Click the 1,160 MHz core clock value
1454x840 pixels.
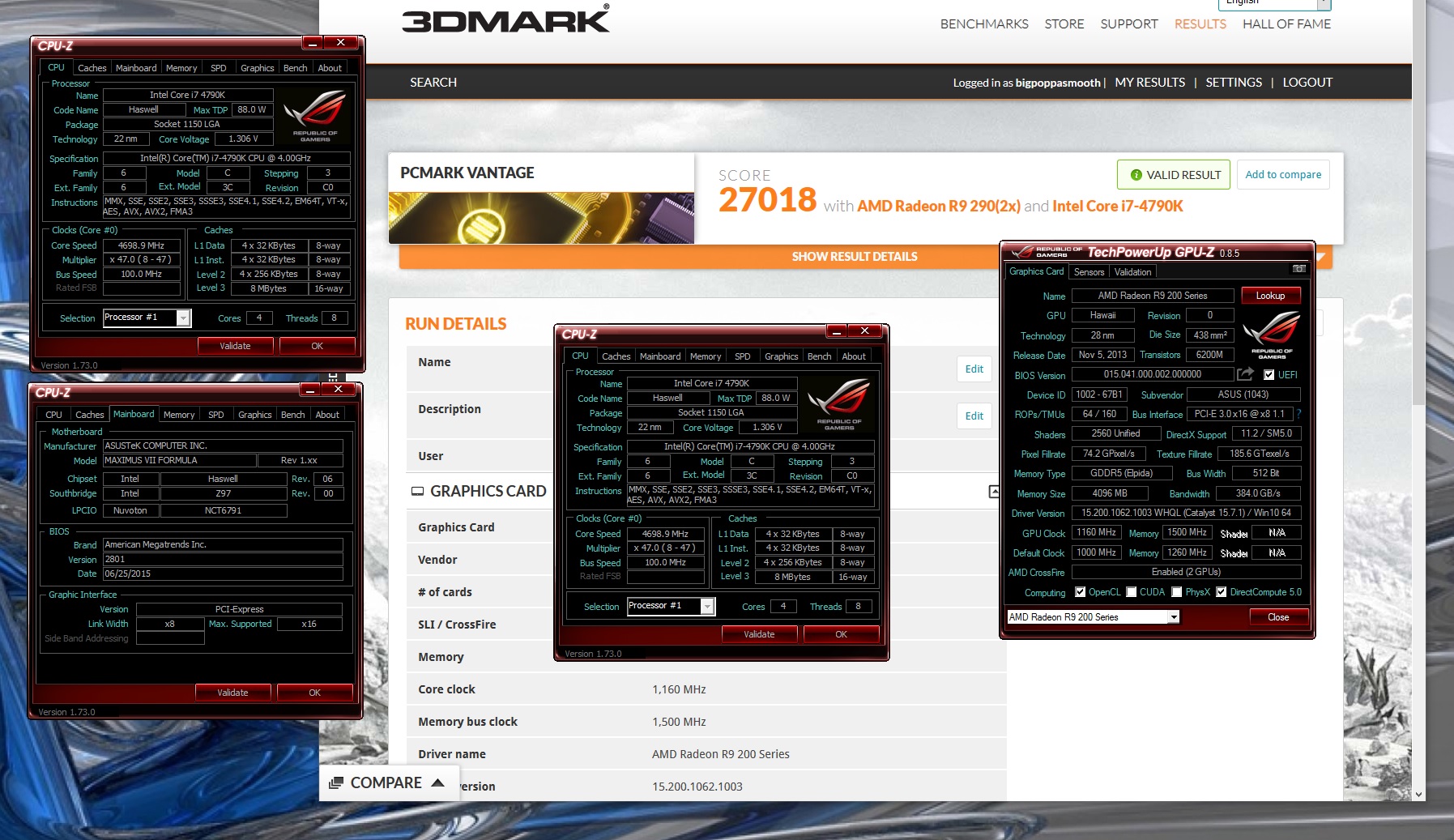pyautogui.click(x=679, y=689)
